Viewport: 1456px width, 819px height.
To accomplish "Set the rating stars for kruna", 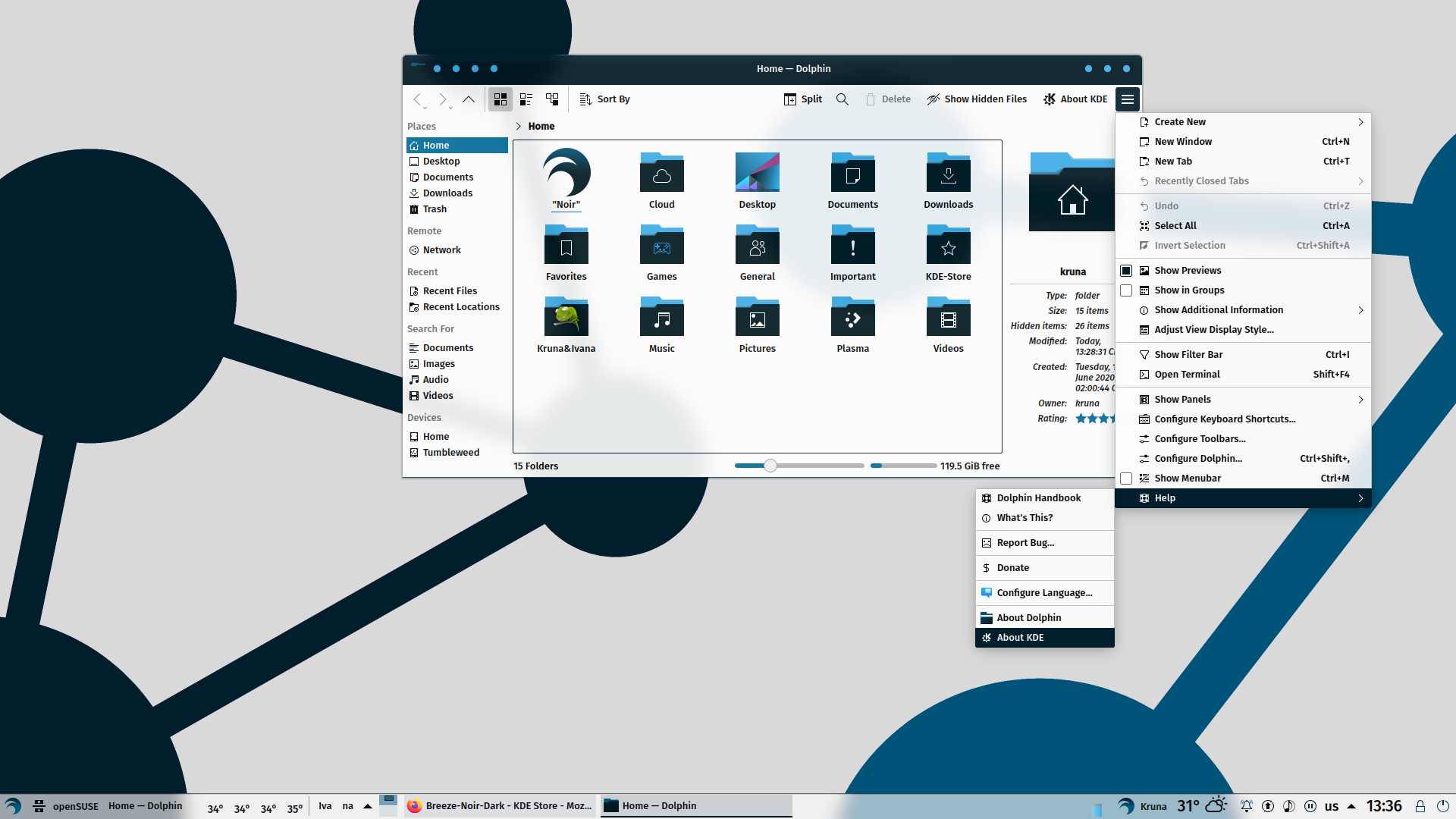I will 1095,419.
